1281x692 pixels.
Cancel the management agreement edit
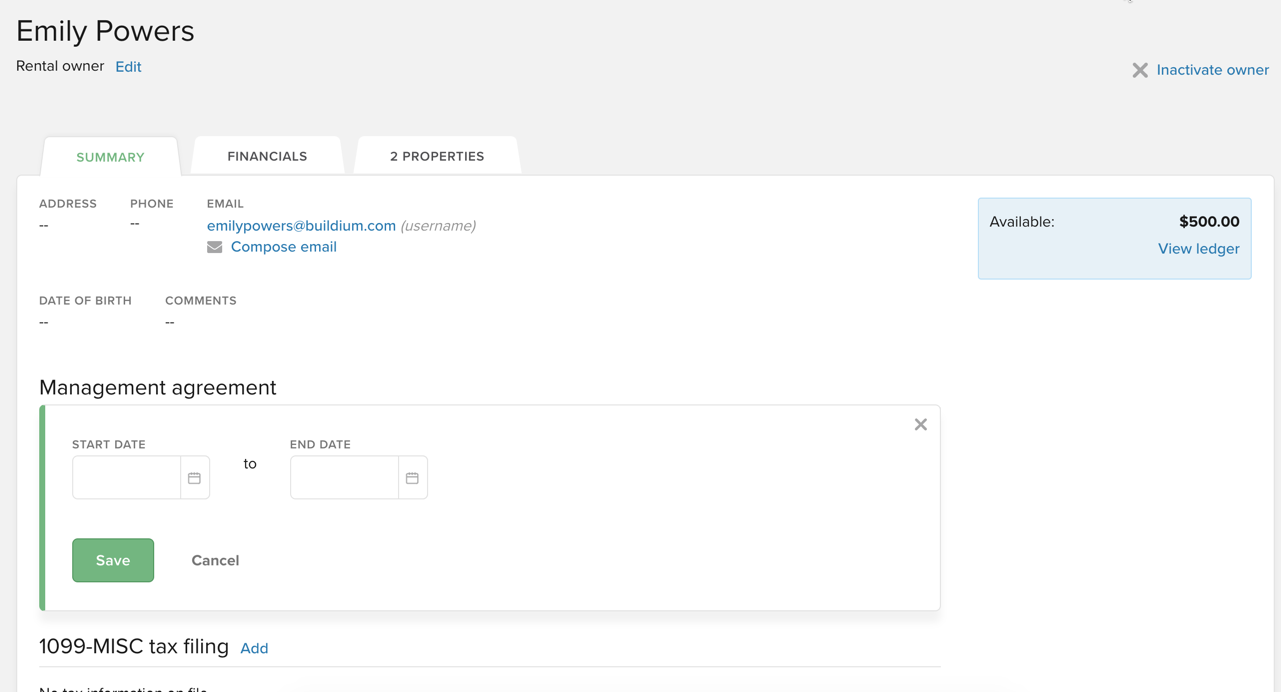215,560
